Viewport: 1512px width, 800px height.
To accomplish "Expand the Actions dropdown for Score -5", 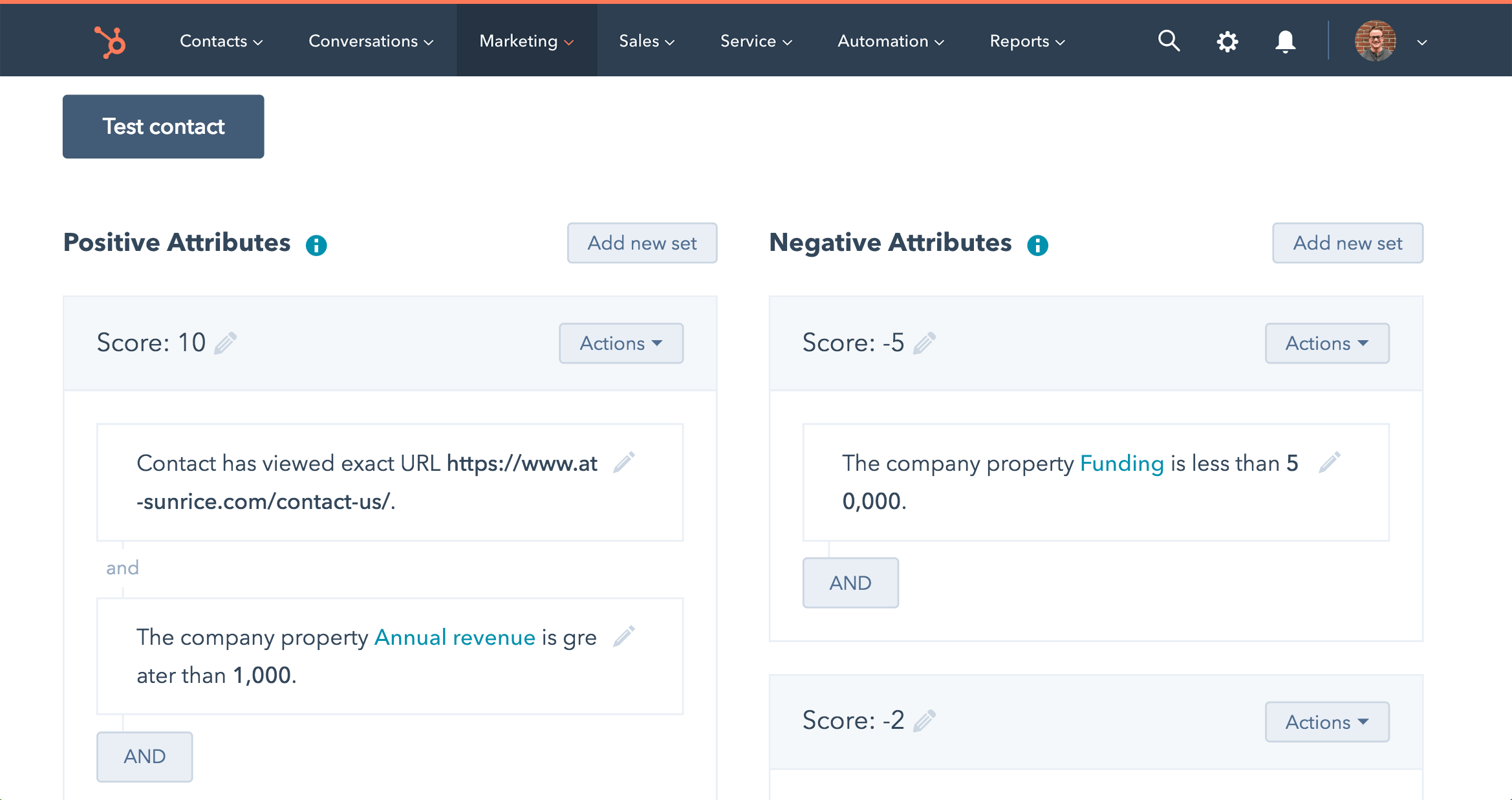I will point(1325,343).
